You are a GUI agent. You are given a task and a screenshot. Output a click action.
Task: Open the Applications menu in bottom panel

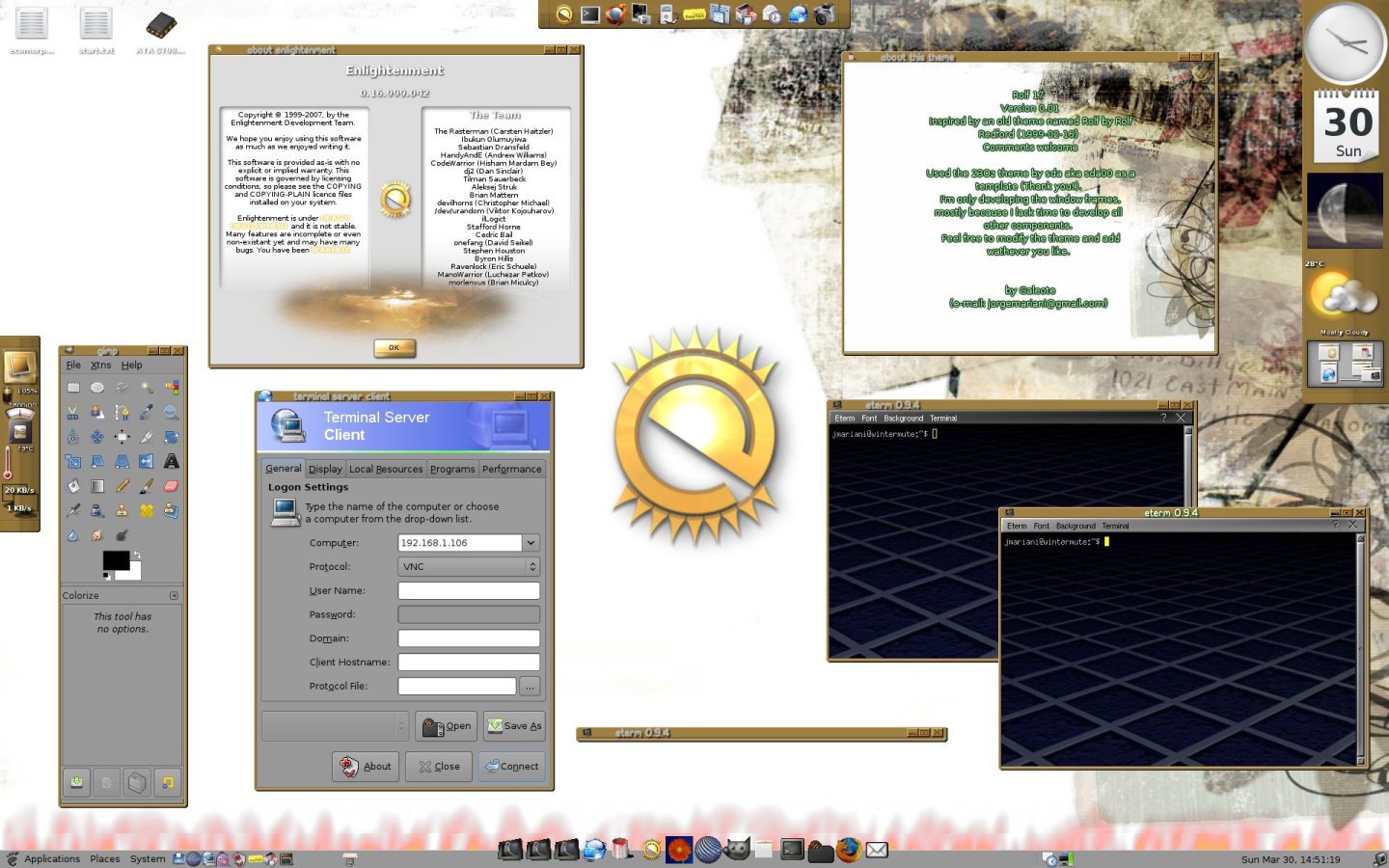click(52, 859)
